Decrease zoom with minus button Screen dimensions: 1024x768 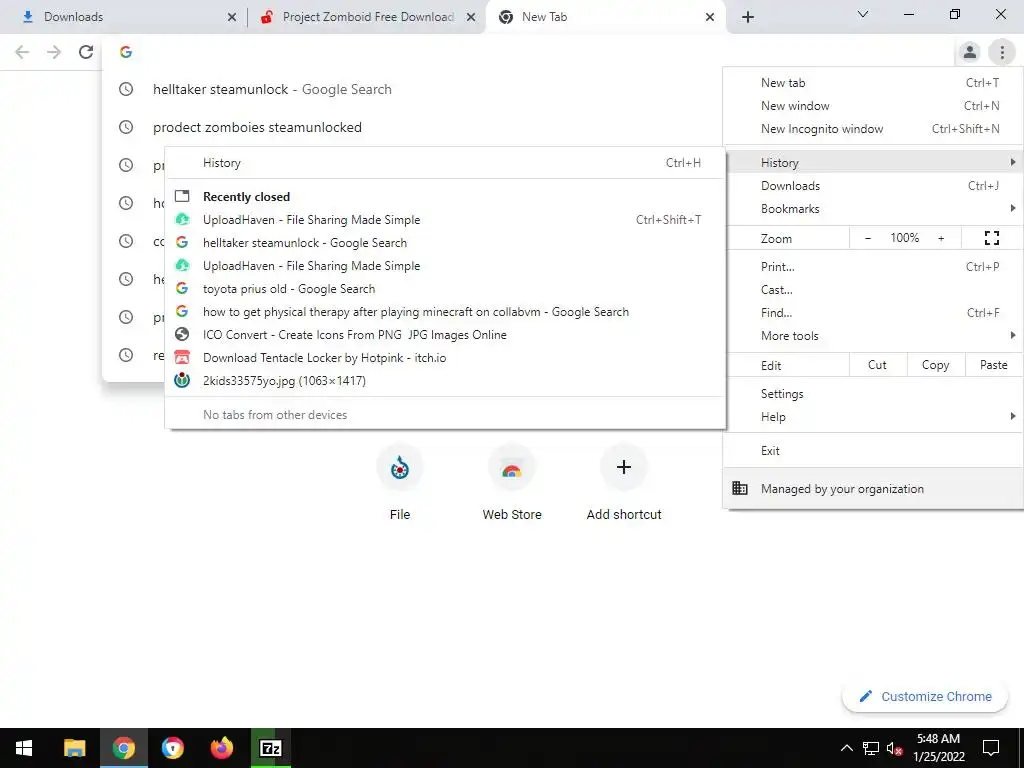click(868, 238)
